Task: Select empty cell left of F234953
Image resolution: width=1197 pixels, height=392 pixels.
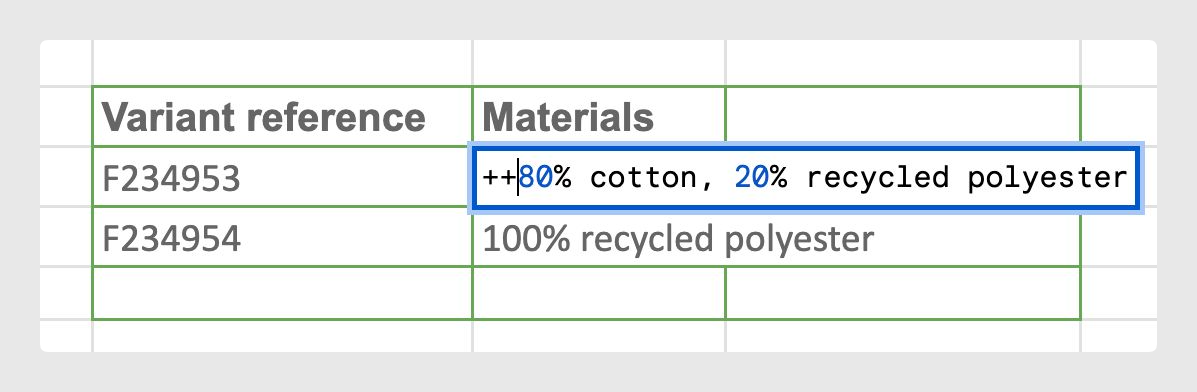Action: click(66, 177)
